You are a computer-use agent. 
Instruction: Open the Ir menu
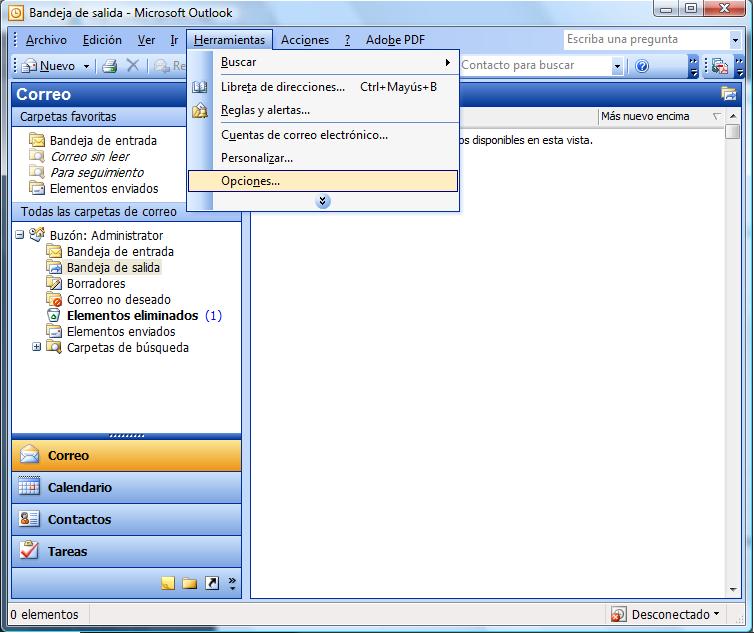pyautogui.click(x=174, y=40)
